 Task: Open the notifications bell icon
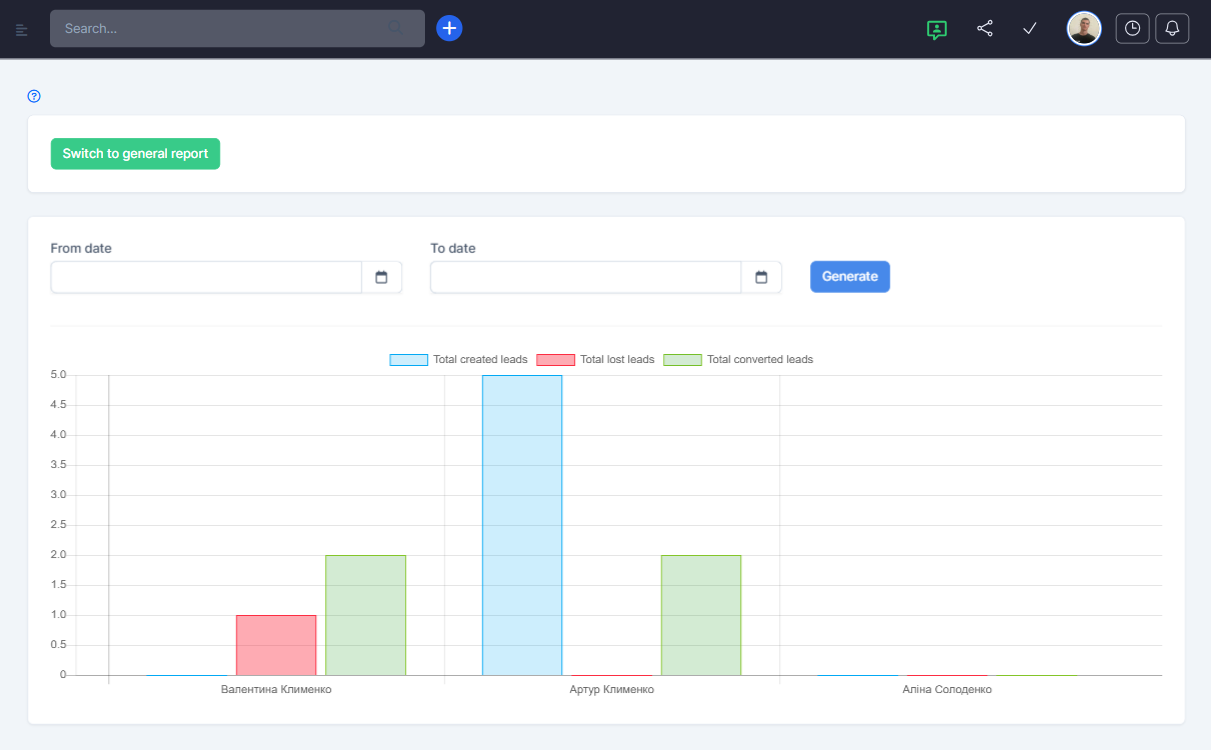[x=1172, y=28]
